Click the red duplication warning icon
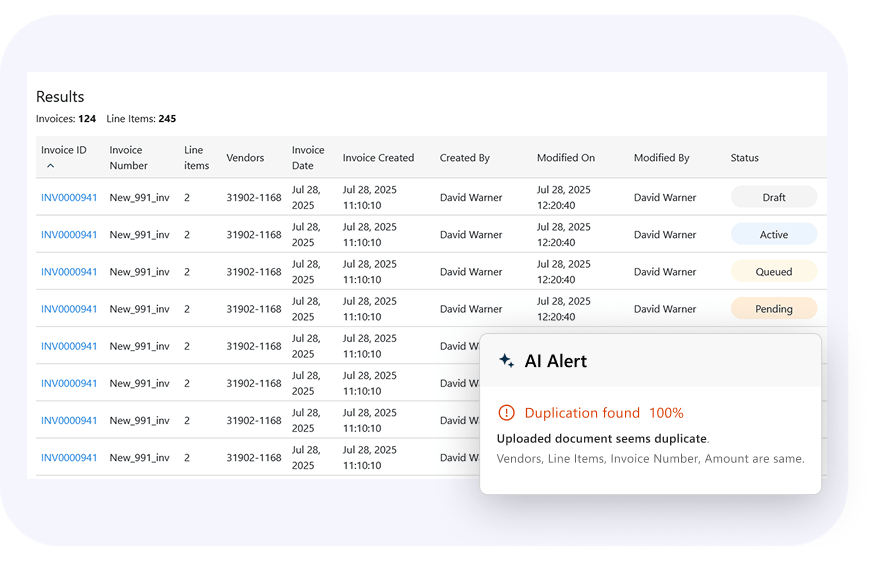Screen dimensions: 873x561 point(506,413)
